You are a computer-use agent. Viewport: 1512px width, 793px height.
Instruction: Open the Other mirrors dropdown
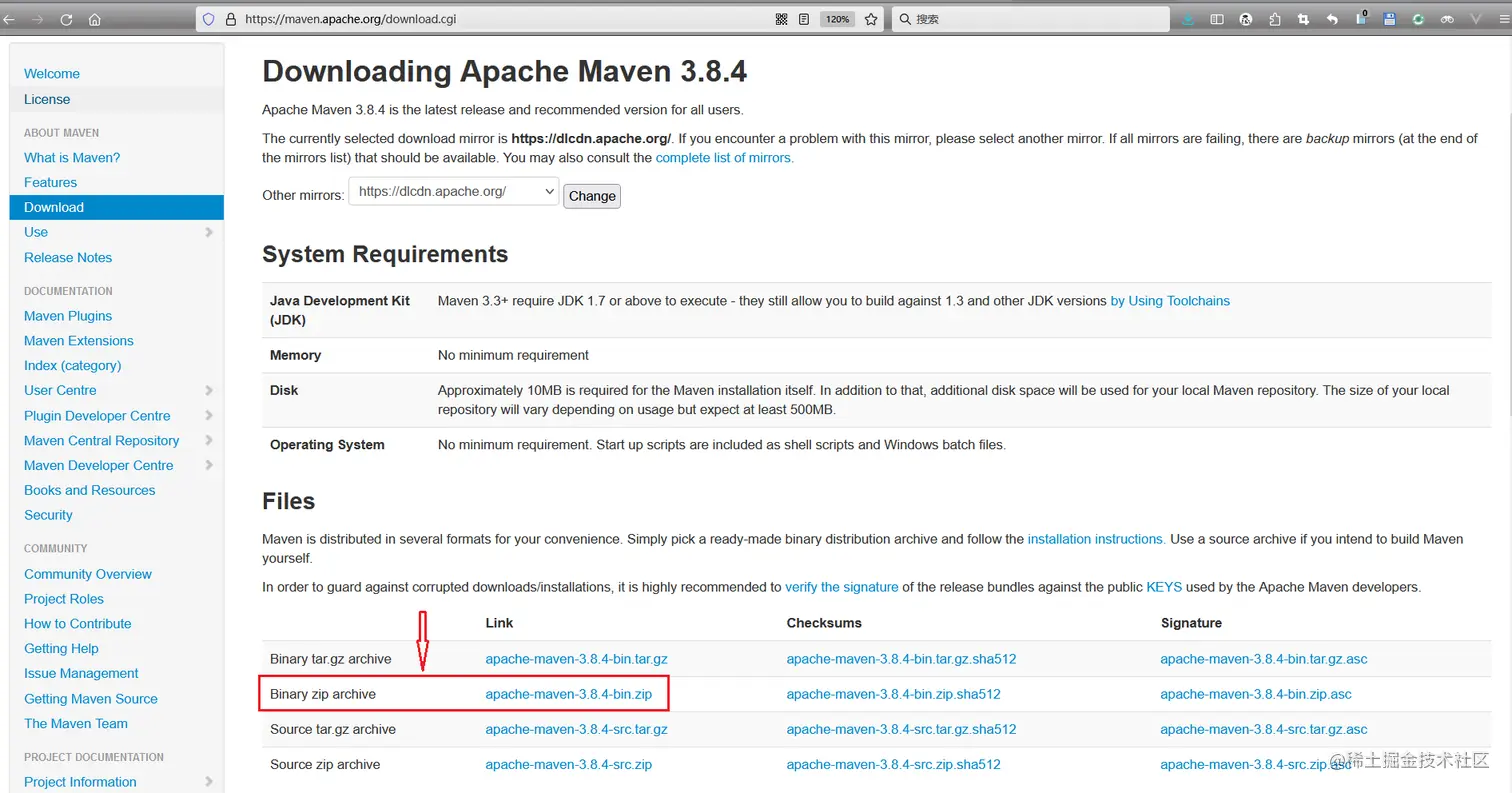tap(453, 191)
